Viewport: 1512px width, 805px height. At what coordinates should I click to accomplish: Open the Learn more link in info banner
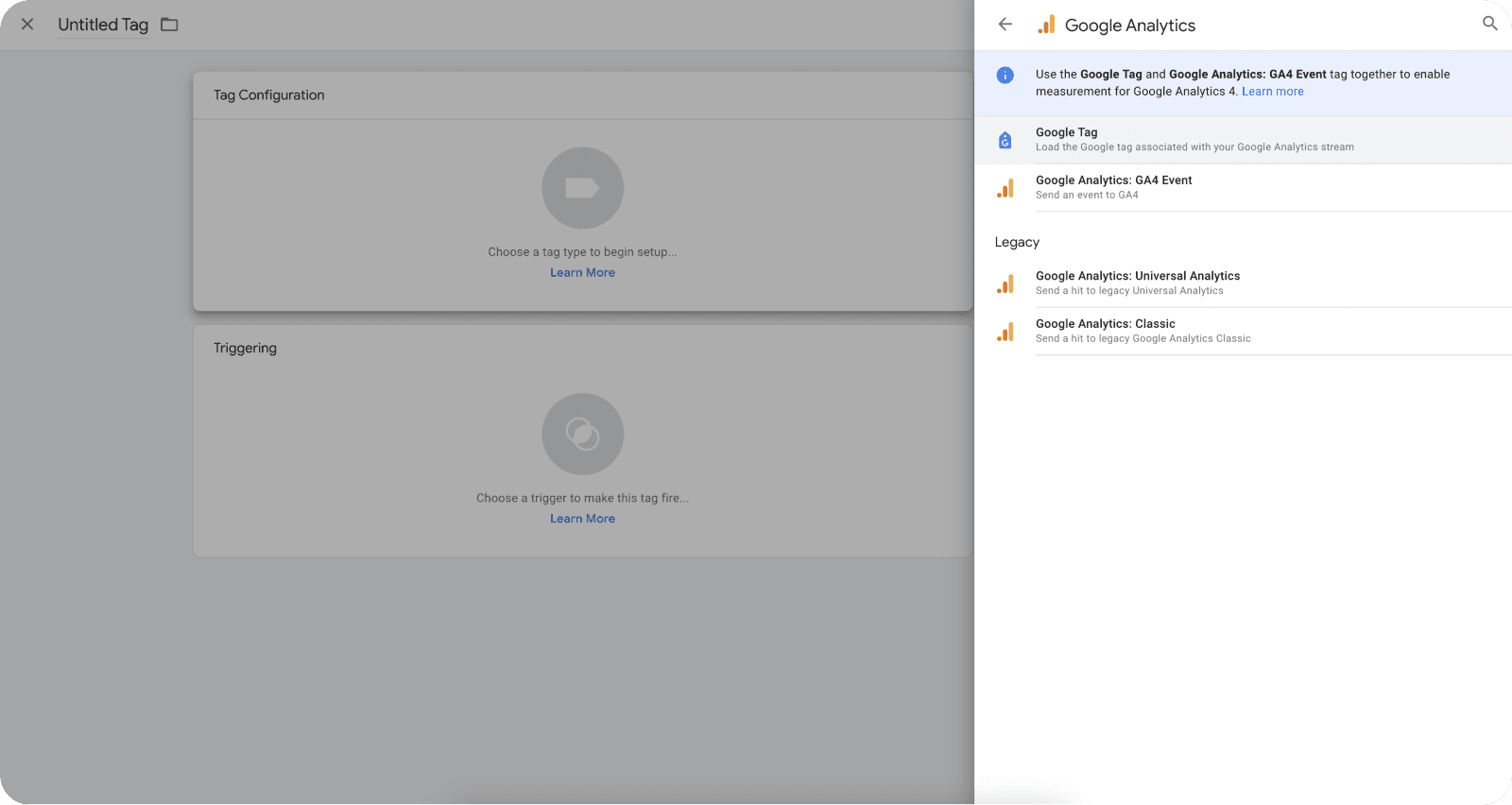tap(1272, 92)
